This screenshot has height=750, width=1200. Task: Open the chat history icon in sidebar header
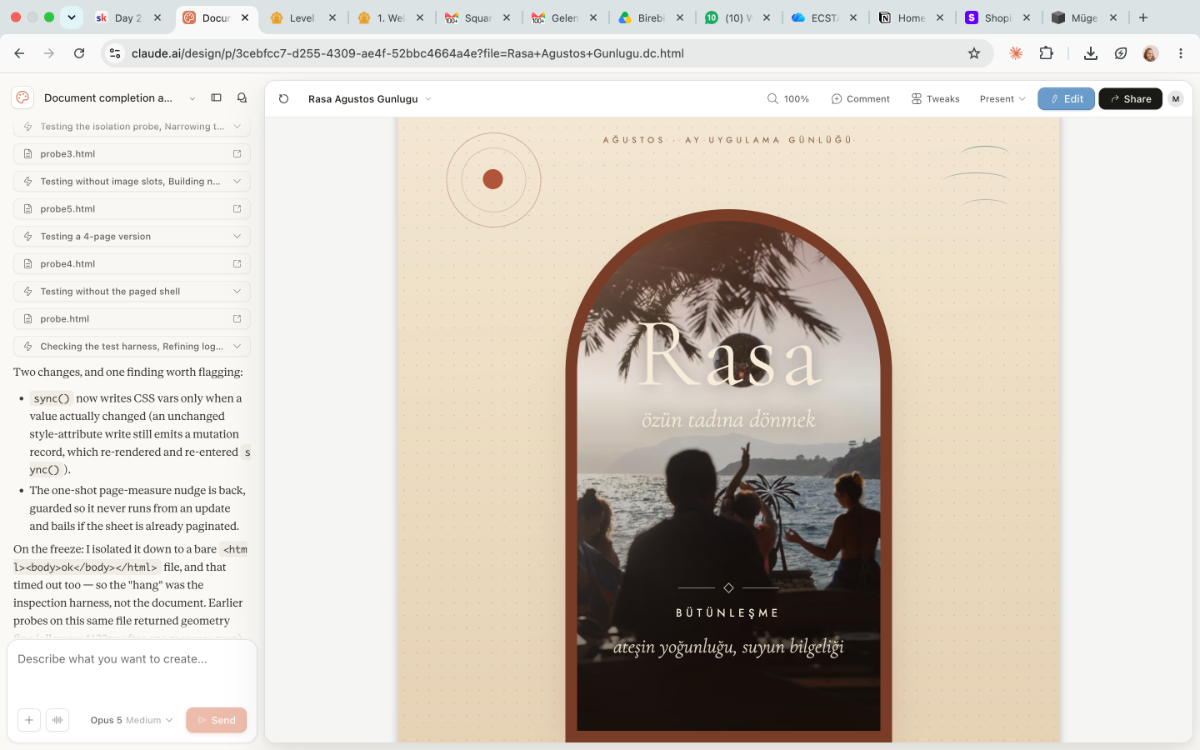coord(242,98)
